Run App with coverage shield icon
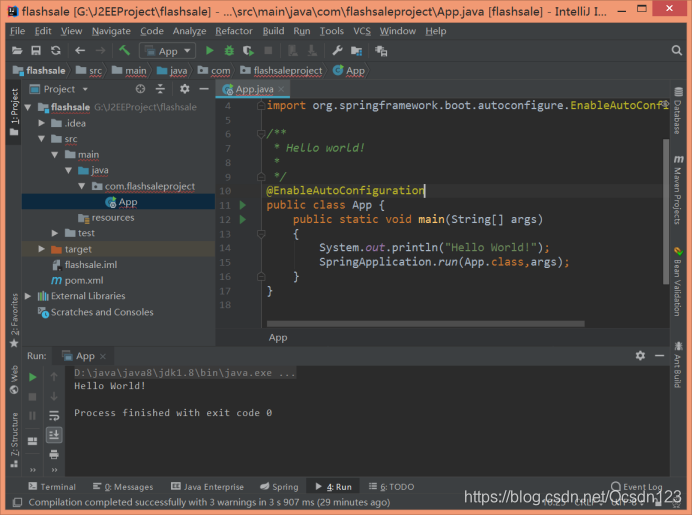This screenshot has height=516, width=692. tap(248, 51)
